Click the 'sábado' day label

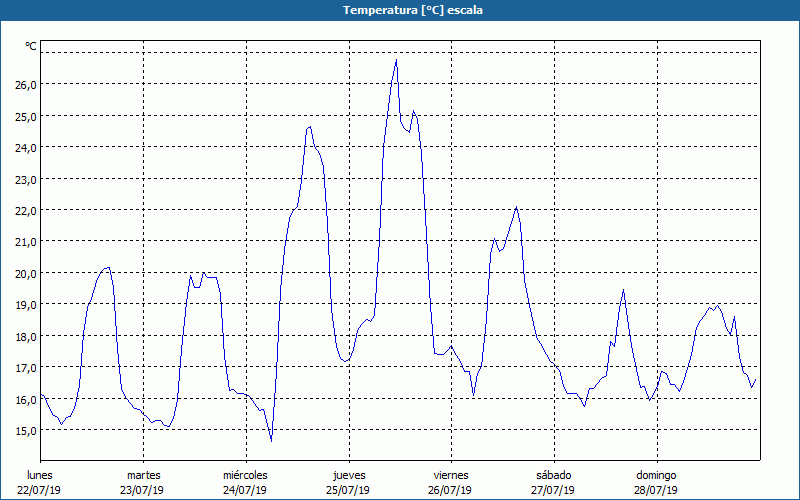[x=554, y=475]
